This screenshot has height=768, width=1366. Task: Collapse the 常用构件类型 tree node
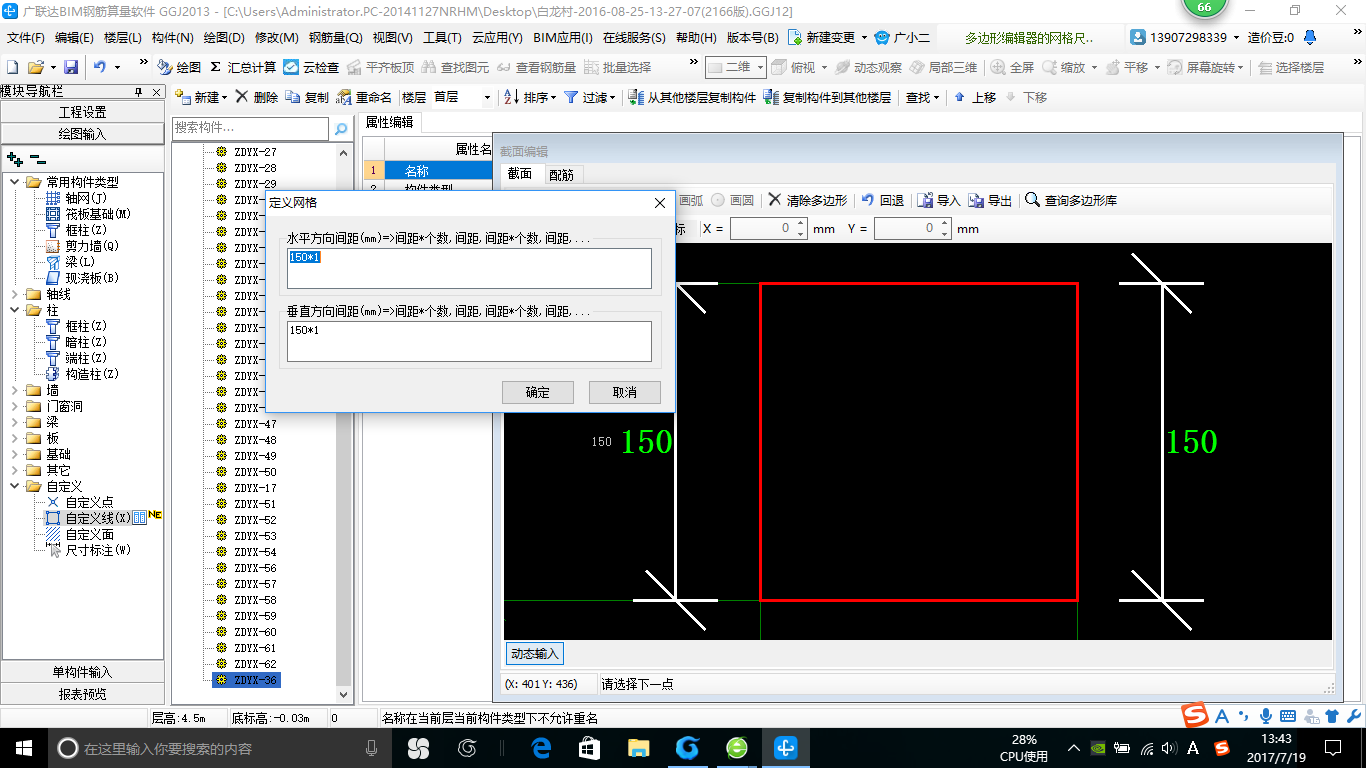(15, 182)
